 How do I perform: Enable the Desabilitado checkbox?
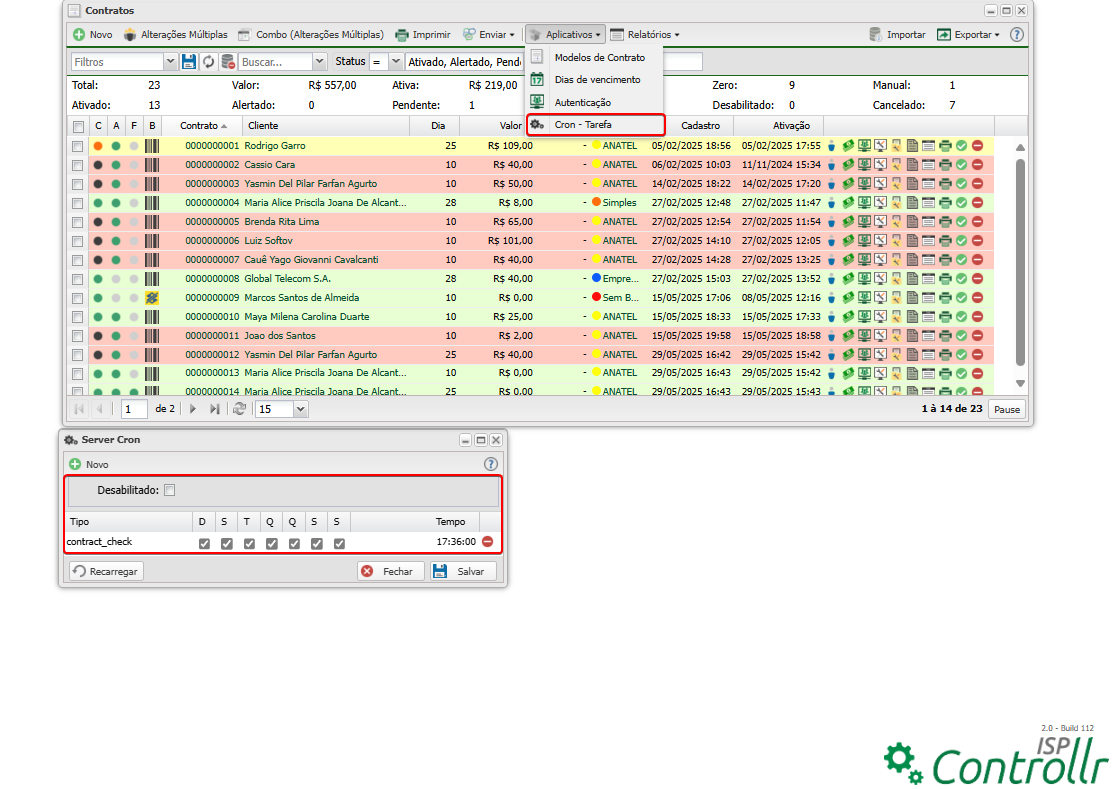click(x=170, y=490)
